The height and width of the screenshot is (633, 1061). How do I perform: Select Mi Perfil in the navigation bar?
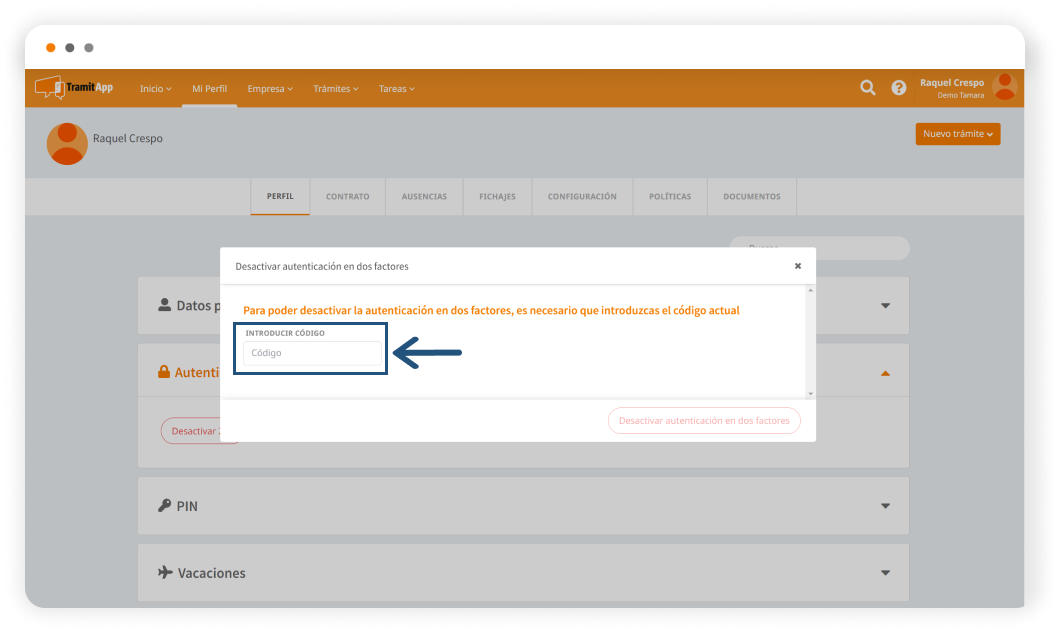tap(209, 89)
